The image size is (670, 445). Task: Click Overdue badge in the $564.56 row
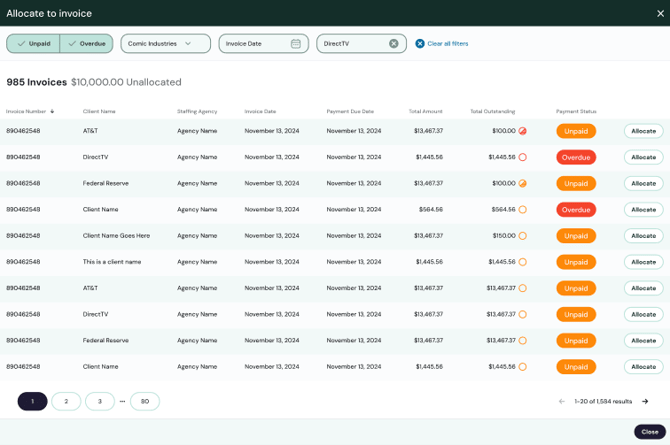576,209
